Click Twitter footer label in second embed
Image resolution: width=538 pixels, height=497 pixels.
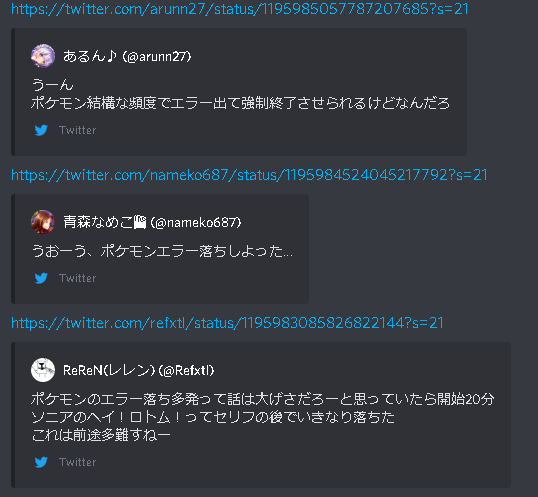click(x=78, y=278)
